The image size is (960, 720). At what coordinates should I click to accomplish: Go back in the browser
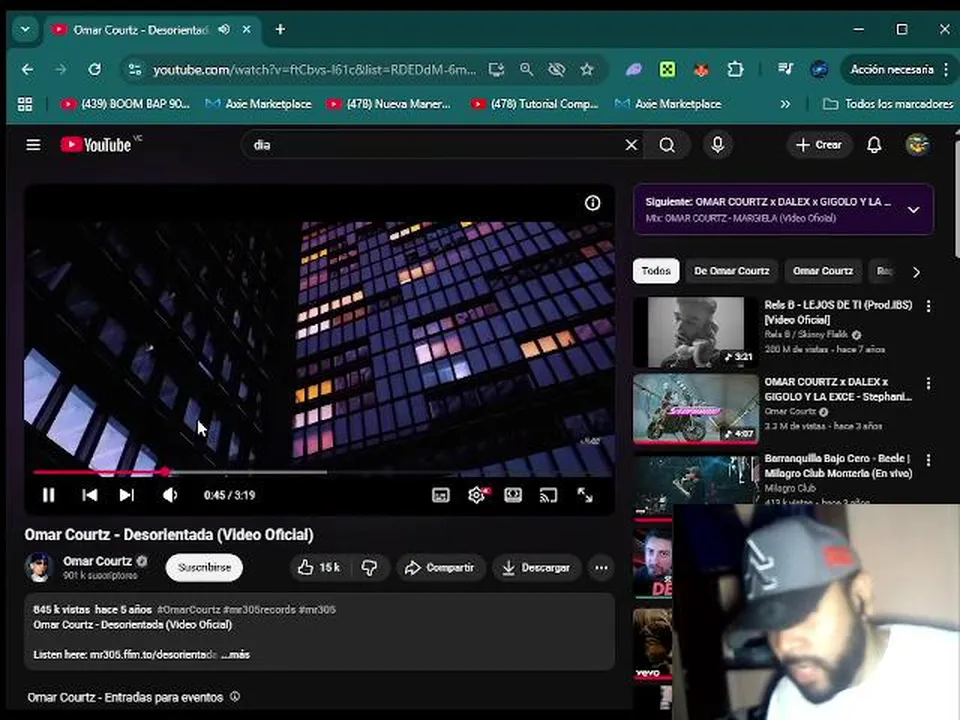28,70
